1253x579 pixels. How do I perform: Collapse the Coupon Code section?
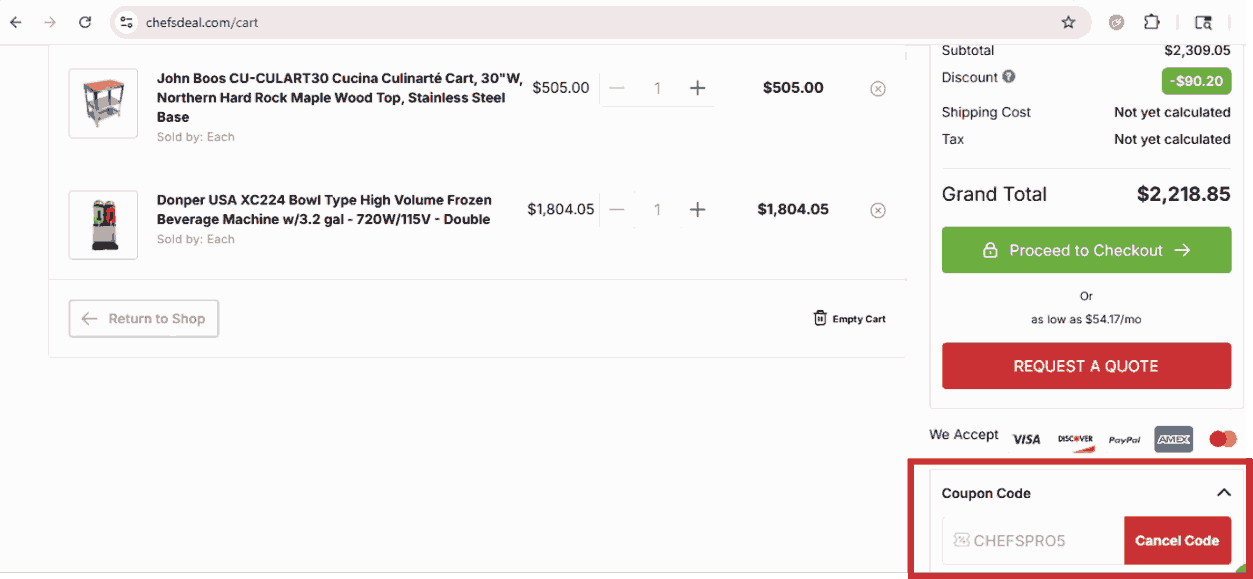click(x=1223, y=493)
